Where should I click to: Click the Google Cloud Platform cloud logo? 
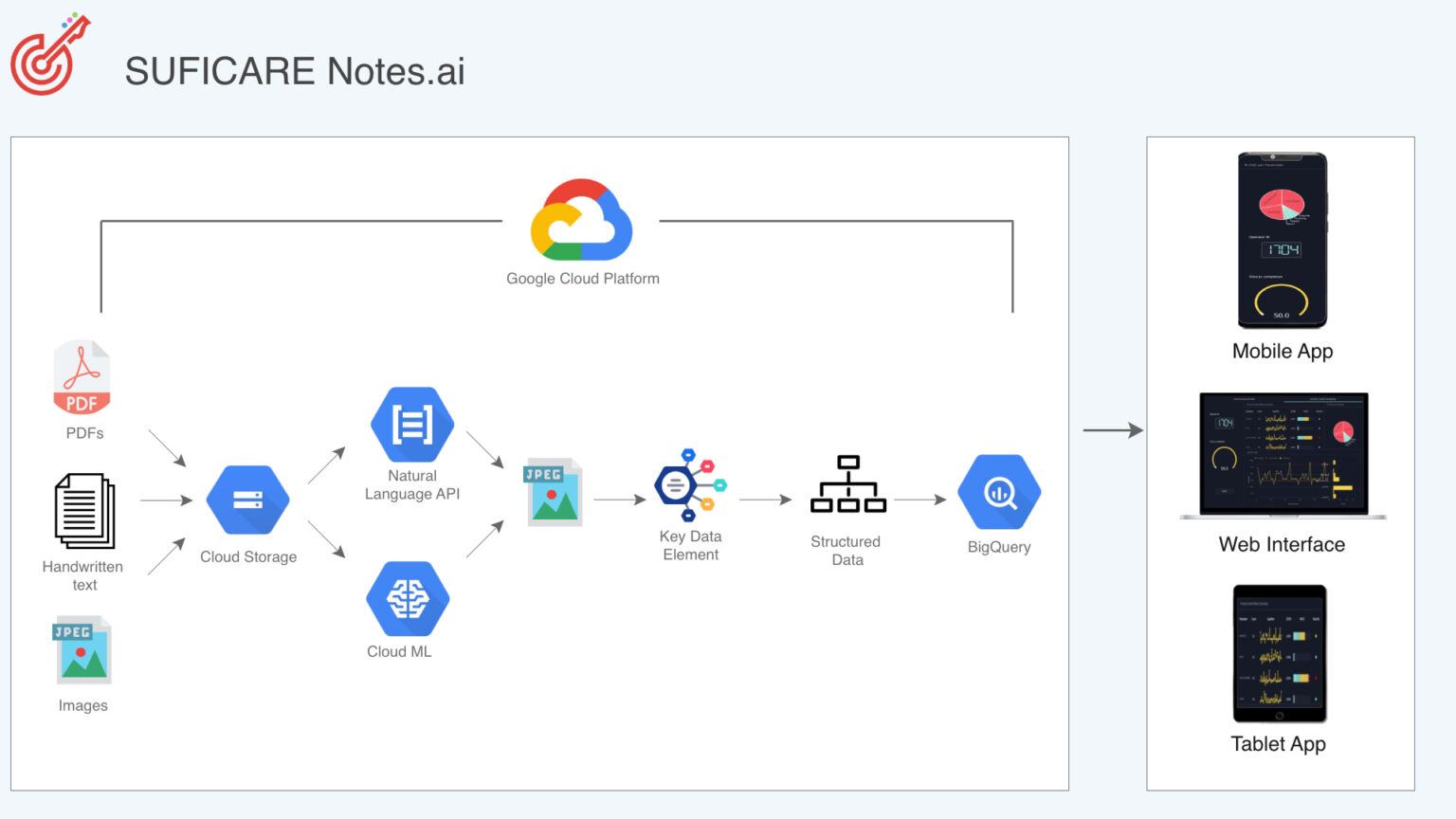pos(581,219)
